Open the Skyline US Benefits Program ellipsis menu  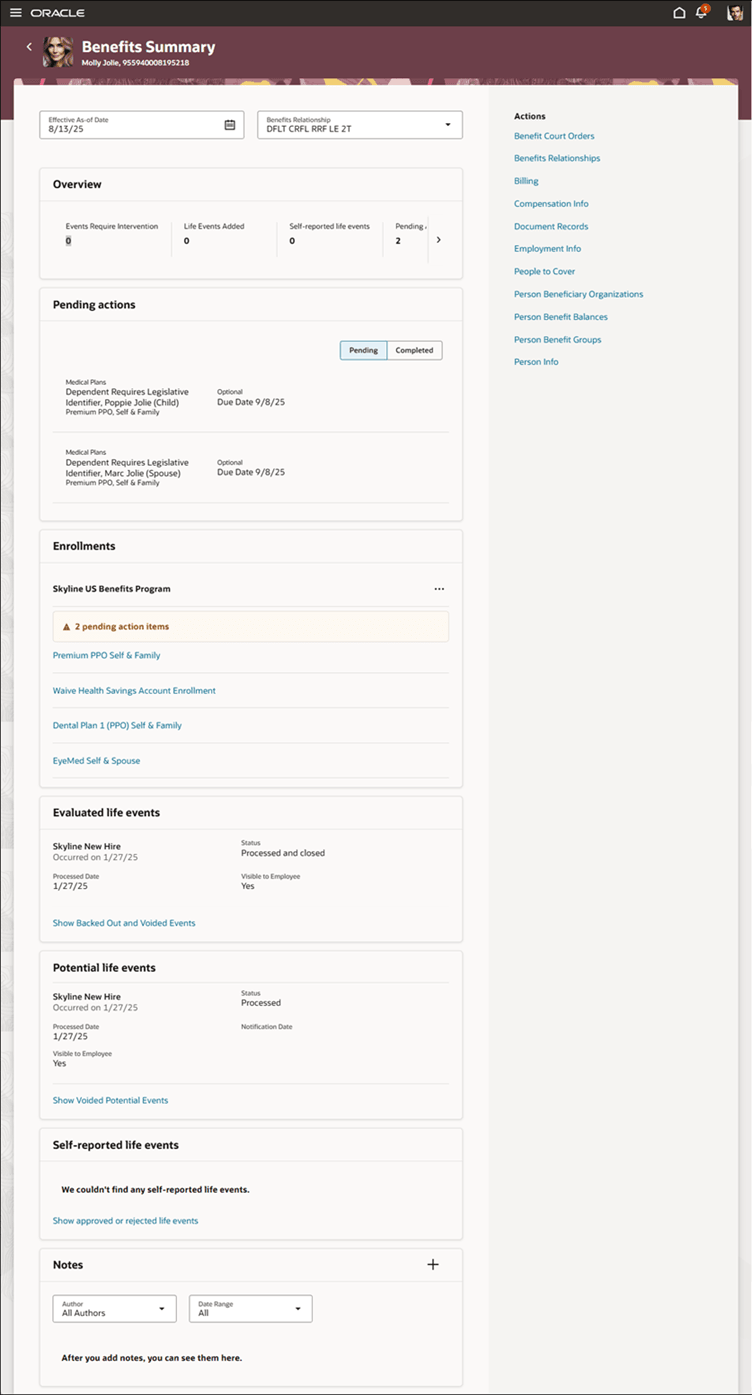click(439, 588)
